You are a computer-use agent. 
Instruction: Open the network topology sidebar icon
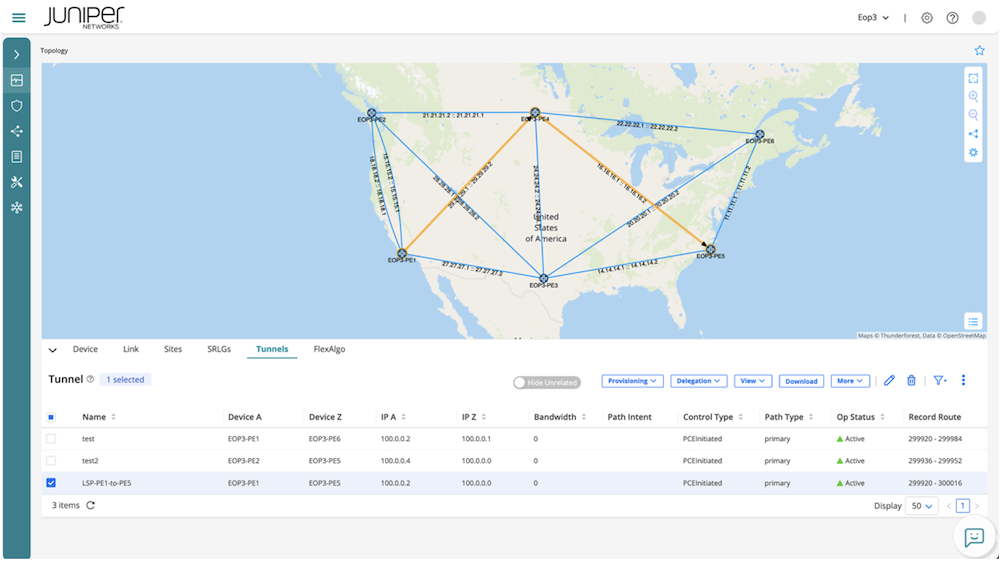tap(17, 131)
